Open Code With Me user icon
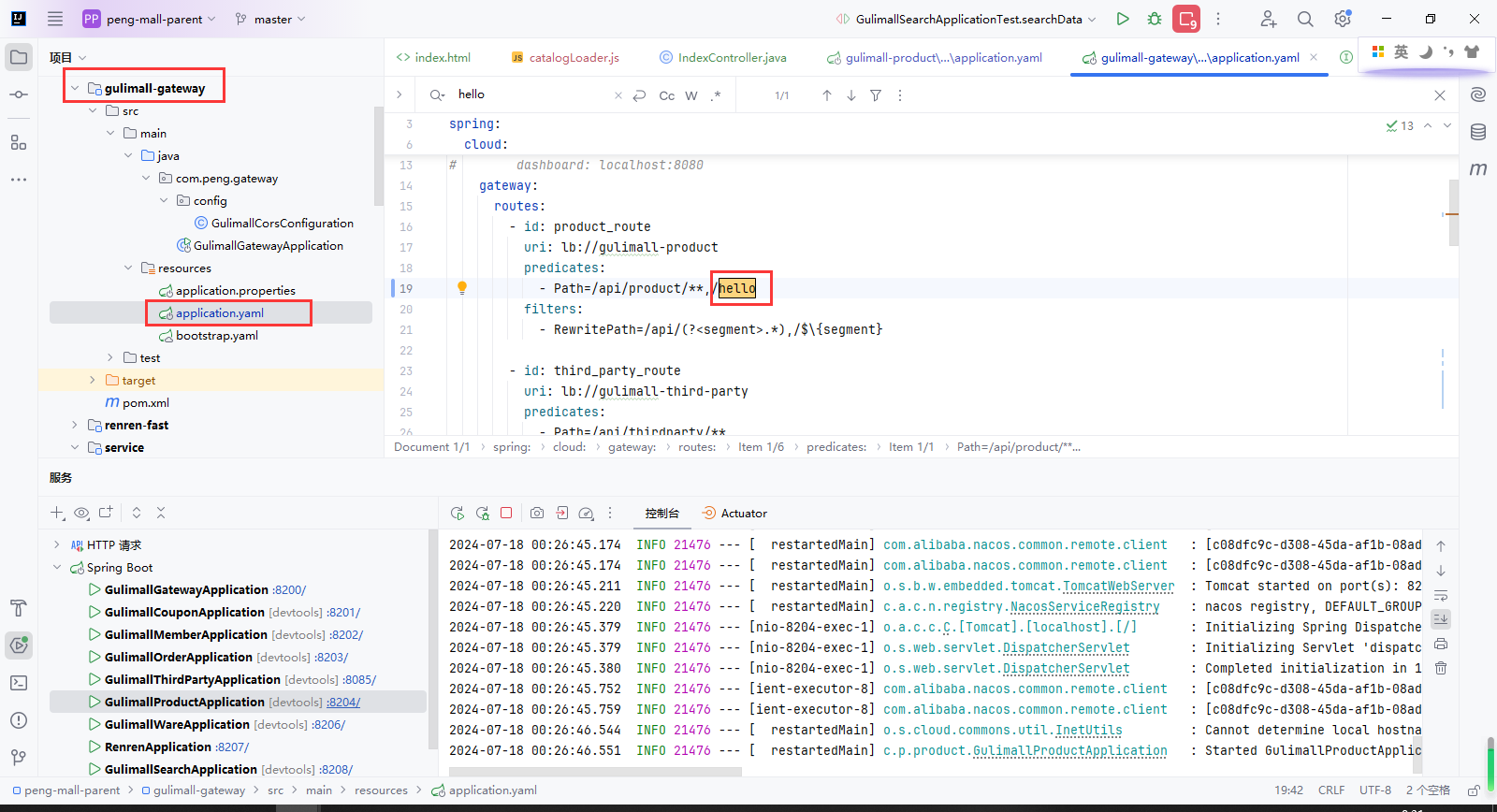 (1268, 19)
